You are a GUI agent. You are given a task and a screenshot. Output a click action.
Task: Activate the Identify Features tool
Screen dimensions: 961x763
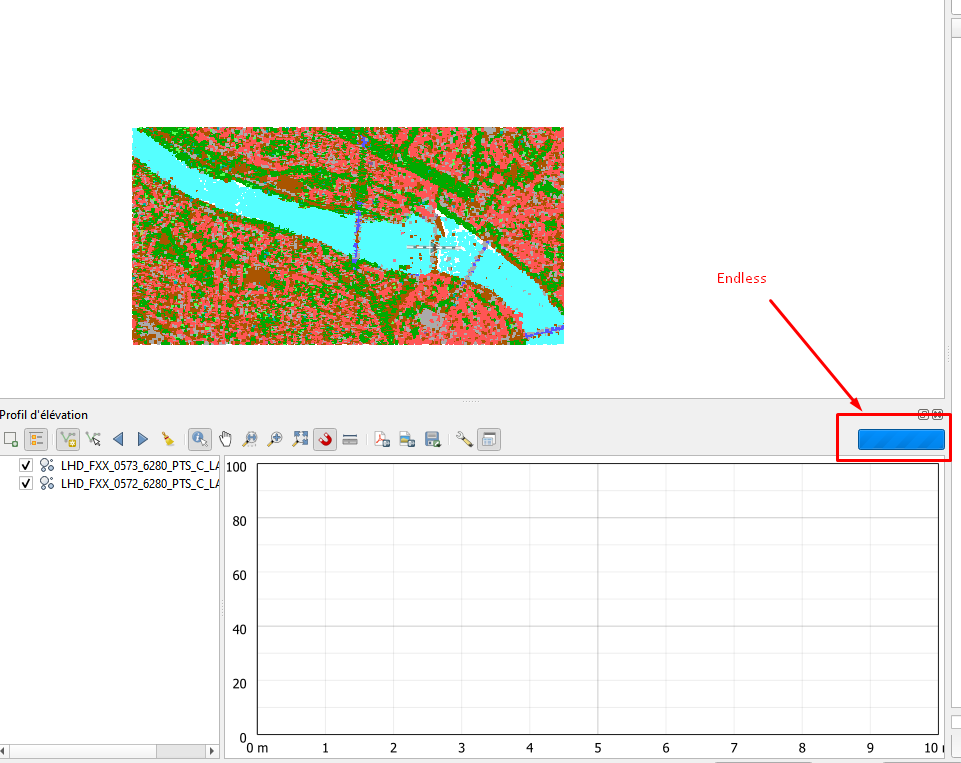(x=197, y=438)
